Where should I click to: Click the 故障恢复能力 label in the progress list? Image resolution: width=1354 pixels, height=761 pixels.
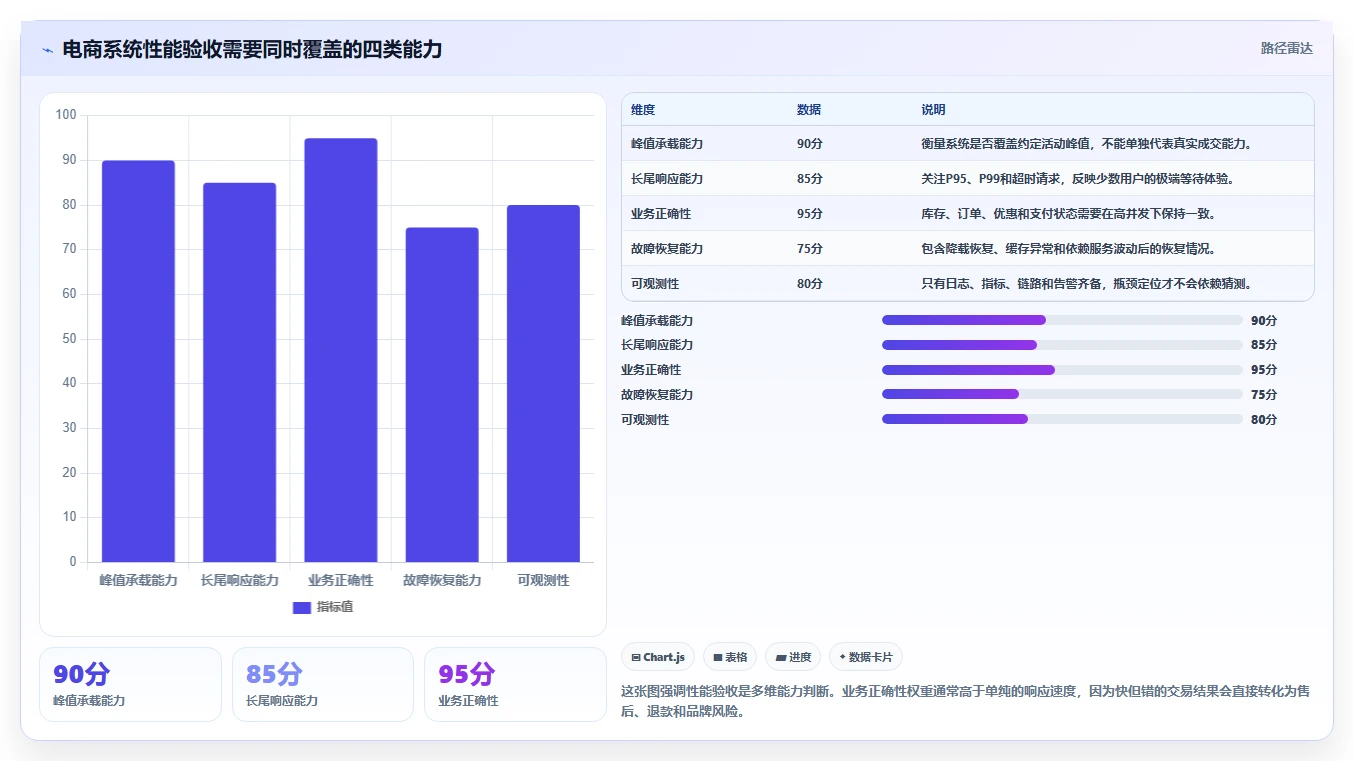pyautogui.click(x=657, y=394)
